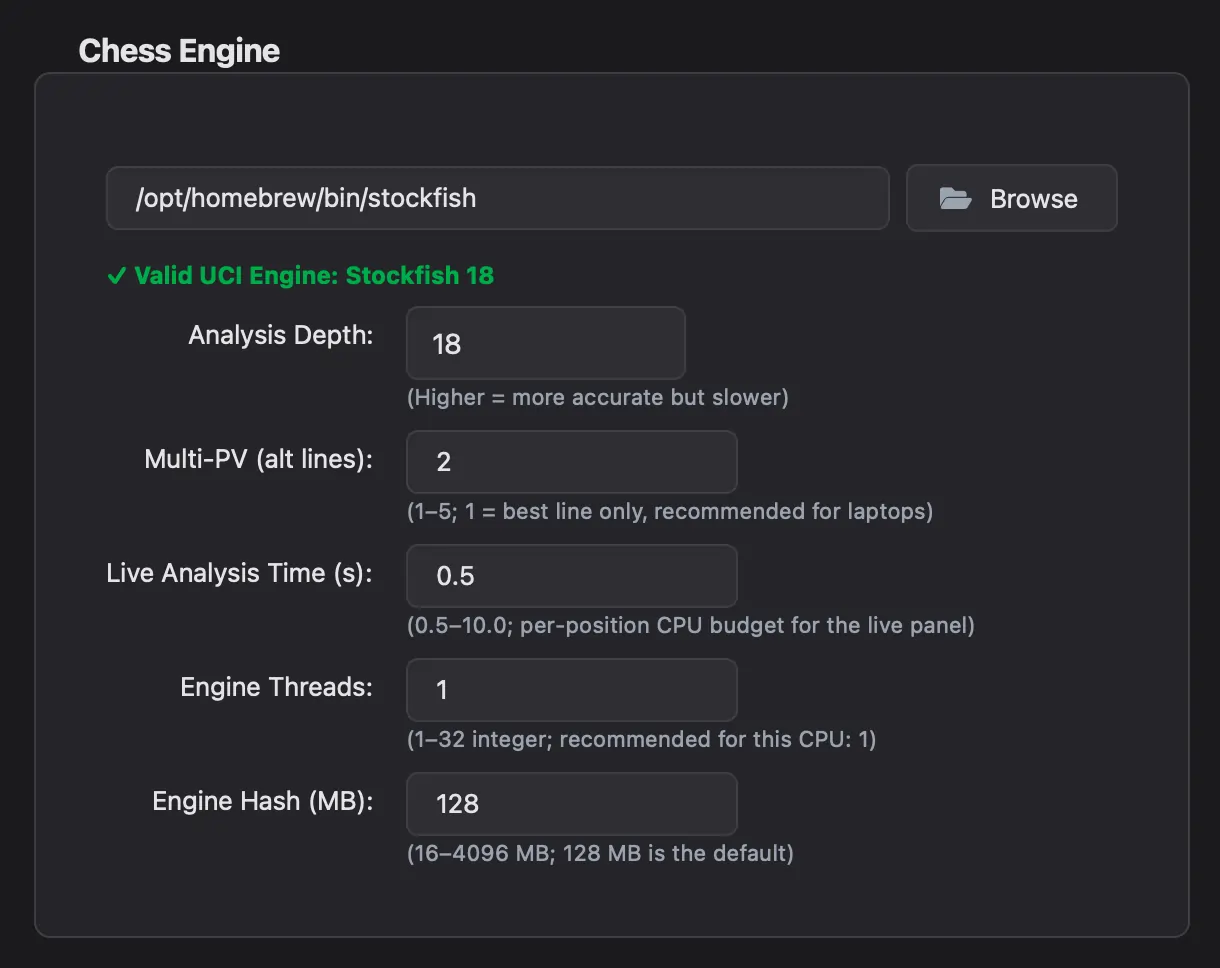This screenshot has height=968, width=1220.
Task: Click the Engine Threads field
Action: (x=572, y=690)
